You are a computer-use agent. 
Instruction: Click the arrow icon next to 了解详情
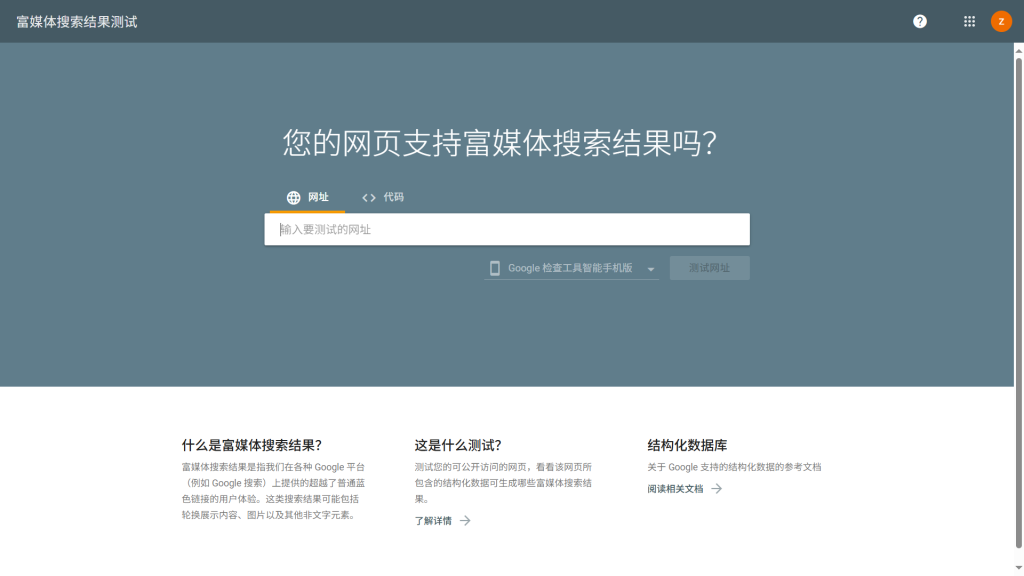tap(465, 520)
